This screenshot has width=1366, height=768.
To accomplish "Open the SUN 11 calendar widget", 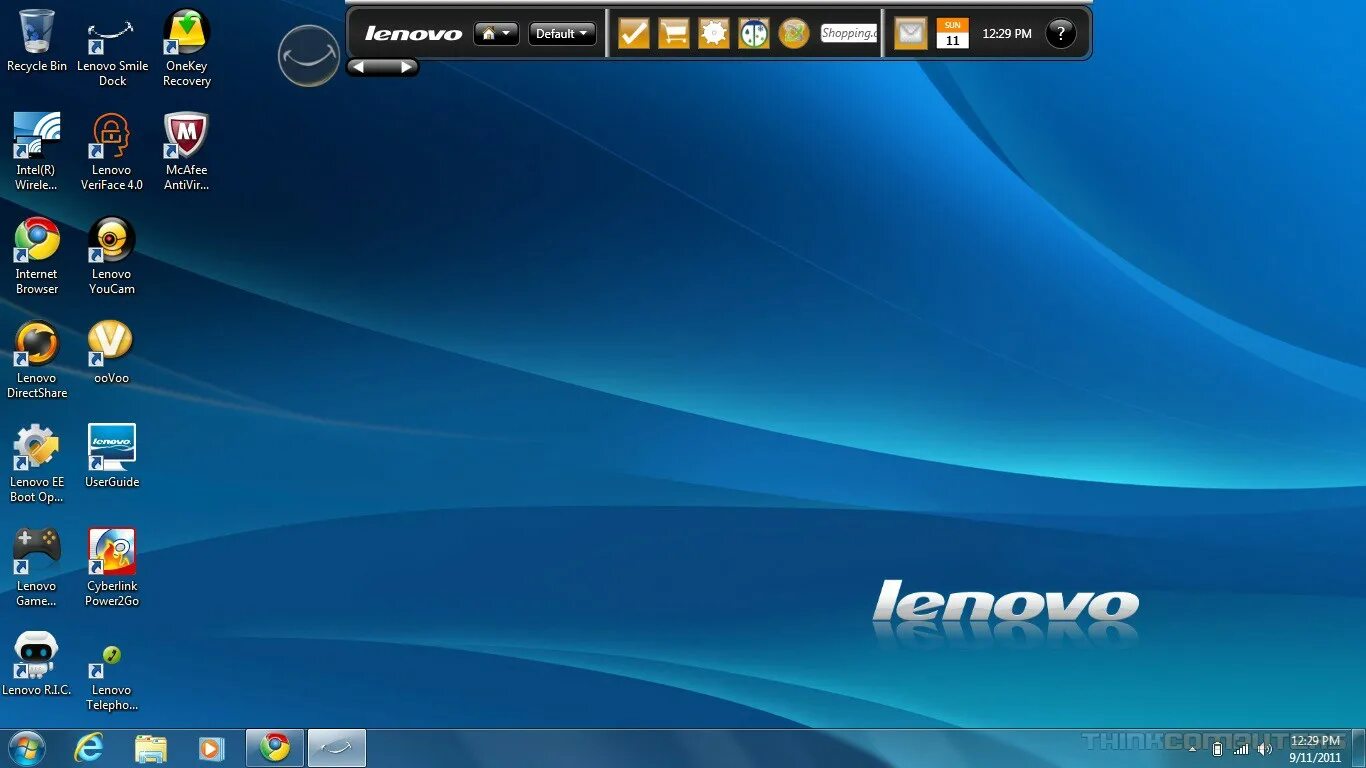I will (953, 33).
